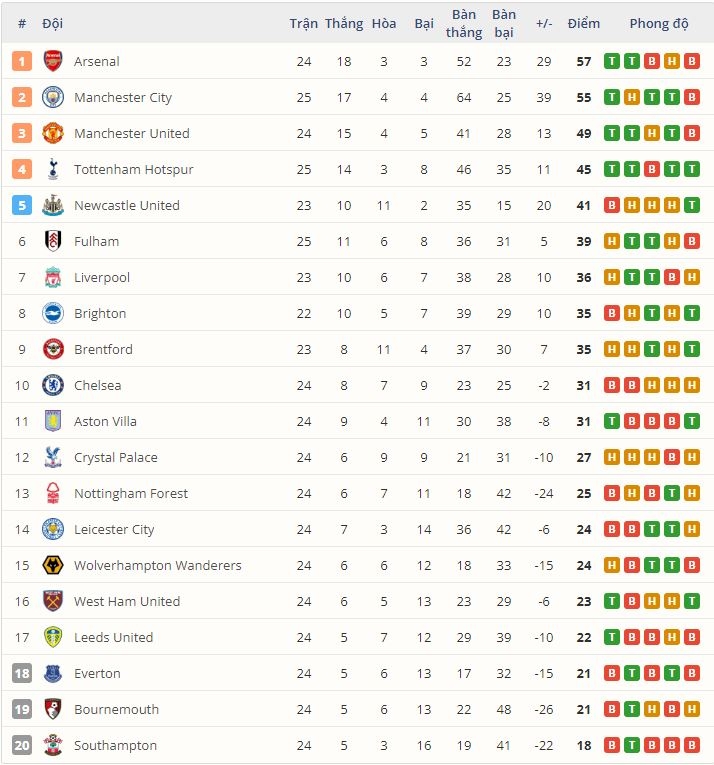
Task: Open the Brighton team link
Action: [x=100, y=313]
